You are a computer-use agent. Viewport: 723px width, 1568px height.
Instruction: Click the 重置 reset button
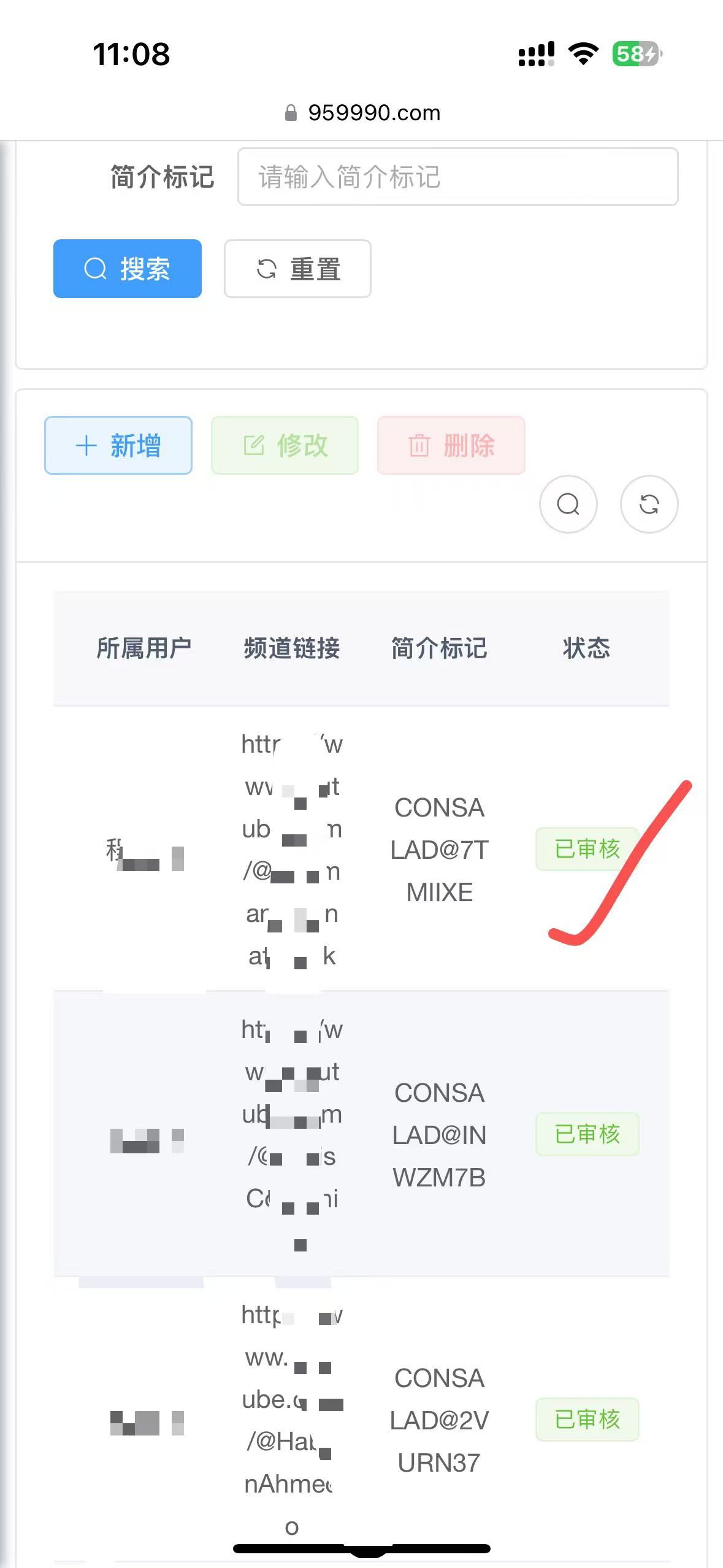[x=297, y=269]
